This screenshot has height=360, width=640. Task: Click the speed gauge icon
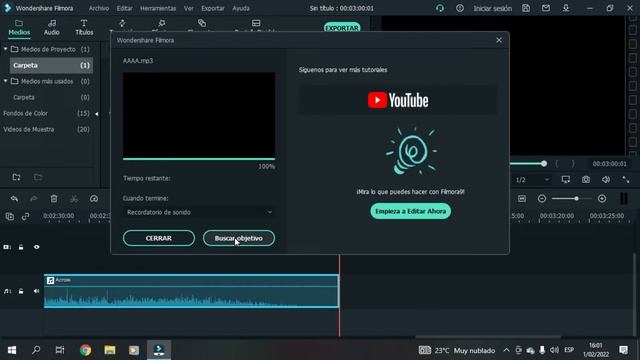(x=94, y=199)
